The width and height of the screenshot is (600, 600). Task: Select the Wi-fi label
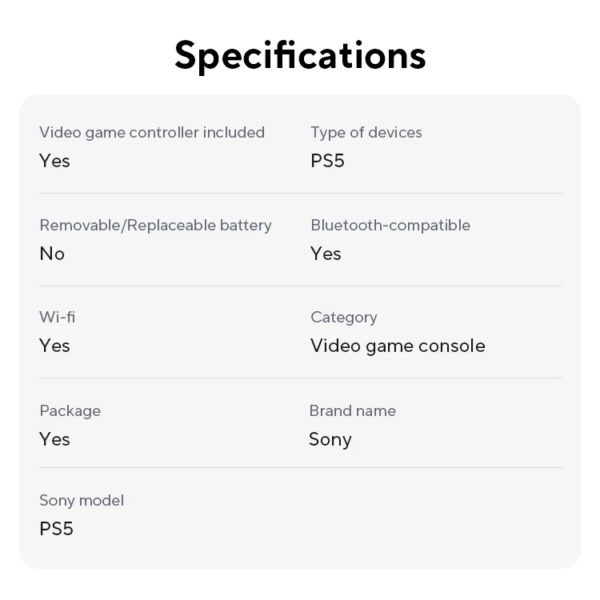tap(57, 317)
